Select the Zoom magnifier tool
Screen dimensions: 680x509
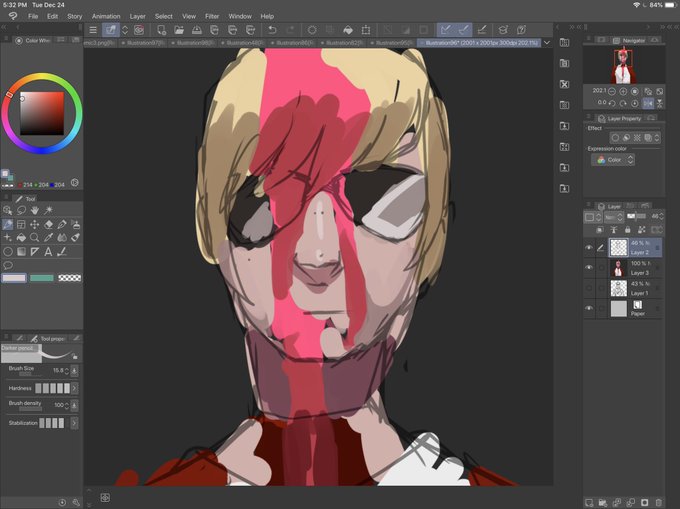coord(35,238)
